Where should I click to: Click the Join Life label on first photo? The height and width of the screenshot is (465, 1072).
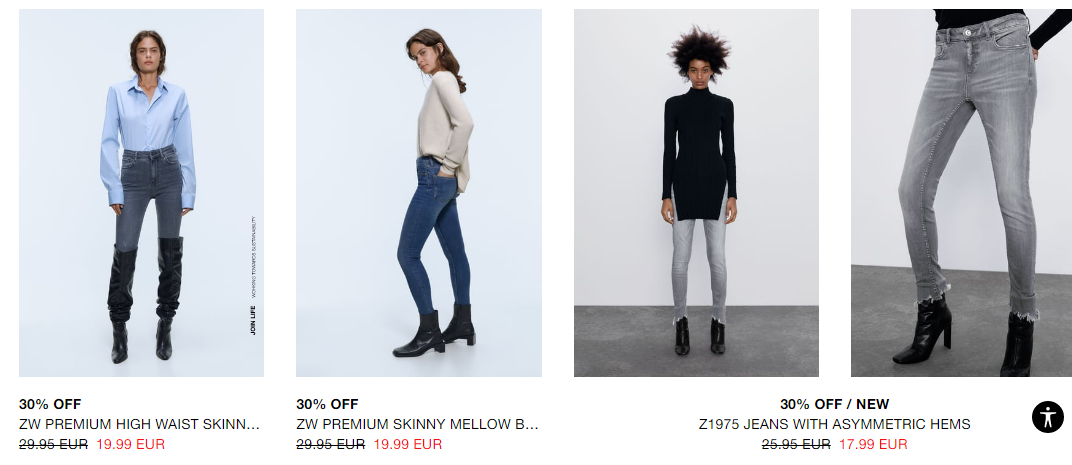(253, 321)
